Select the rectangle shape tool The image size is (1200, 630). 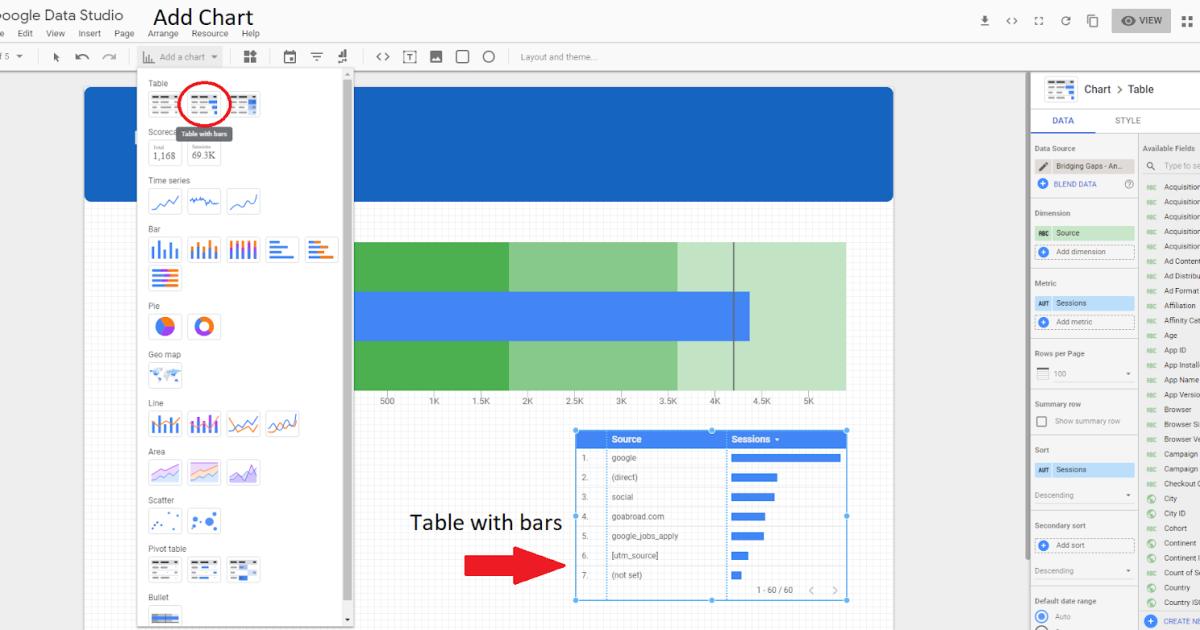[462, 57]
